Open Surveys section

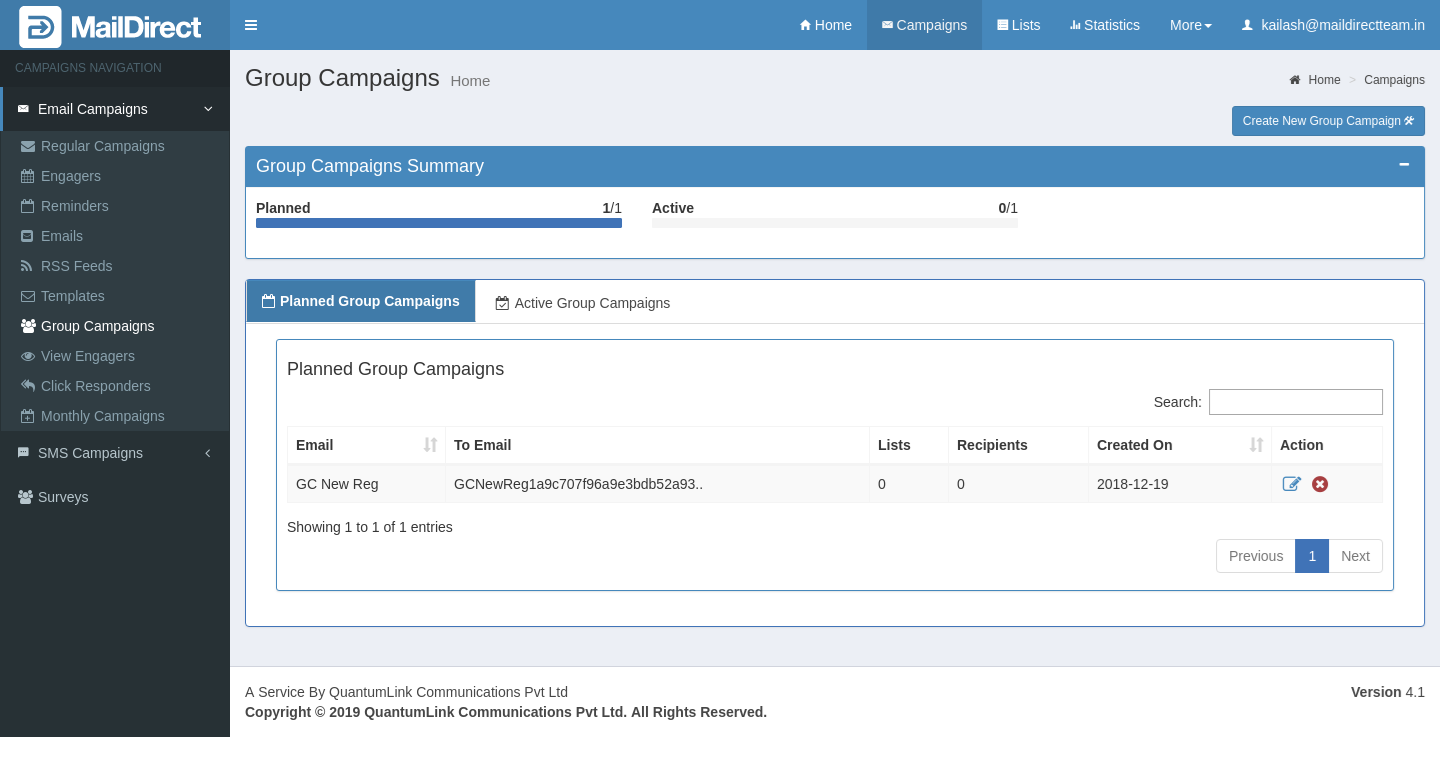pos(62,497)
